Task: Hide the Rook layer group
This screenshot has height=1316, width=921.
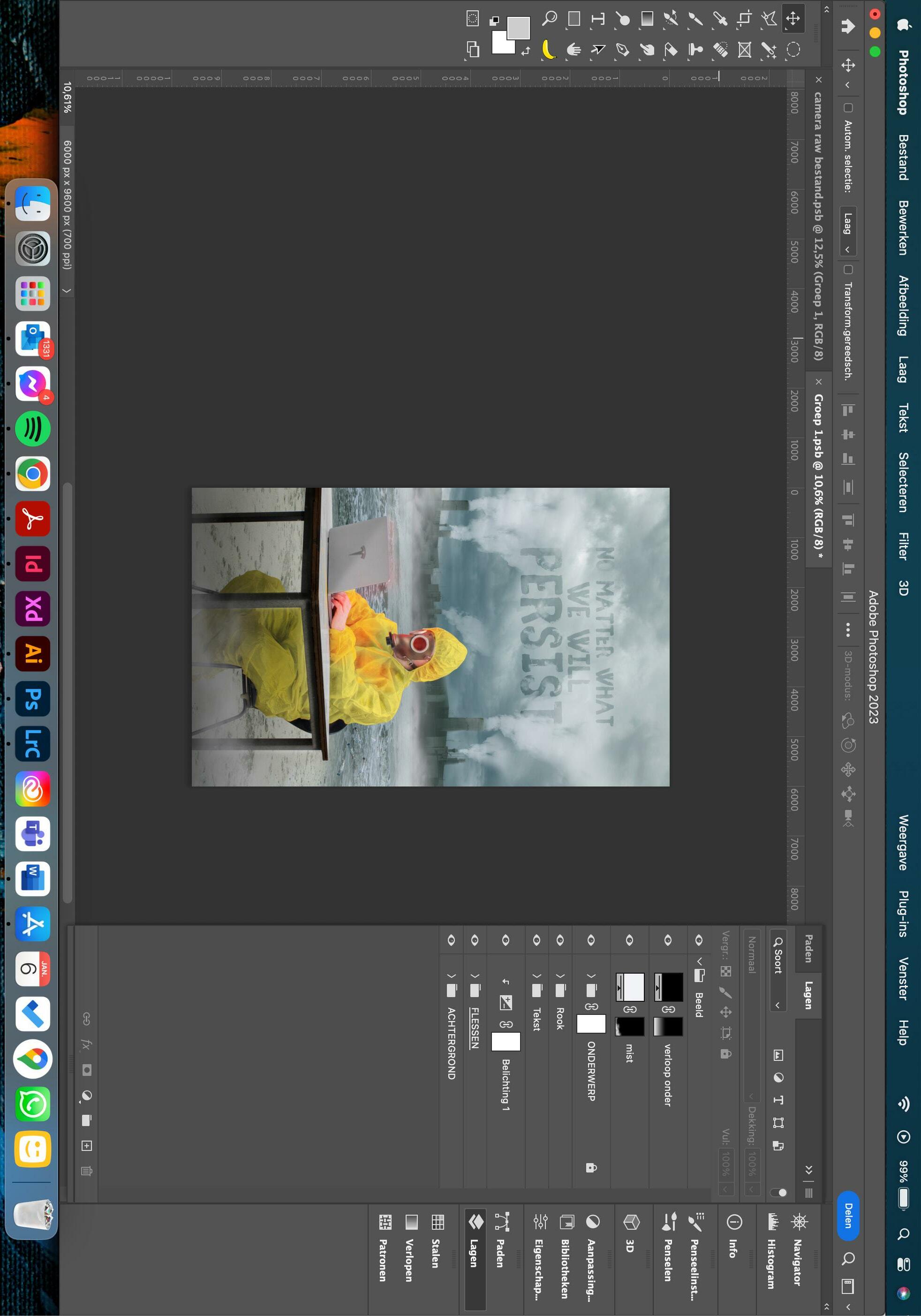Action: [x=560, y=940]
